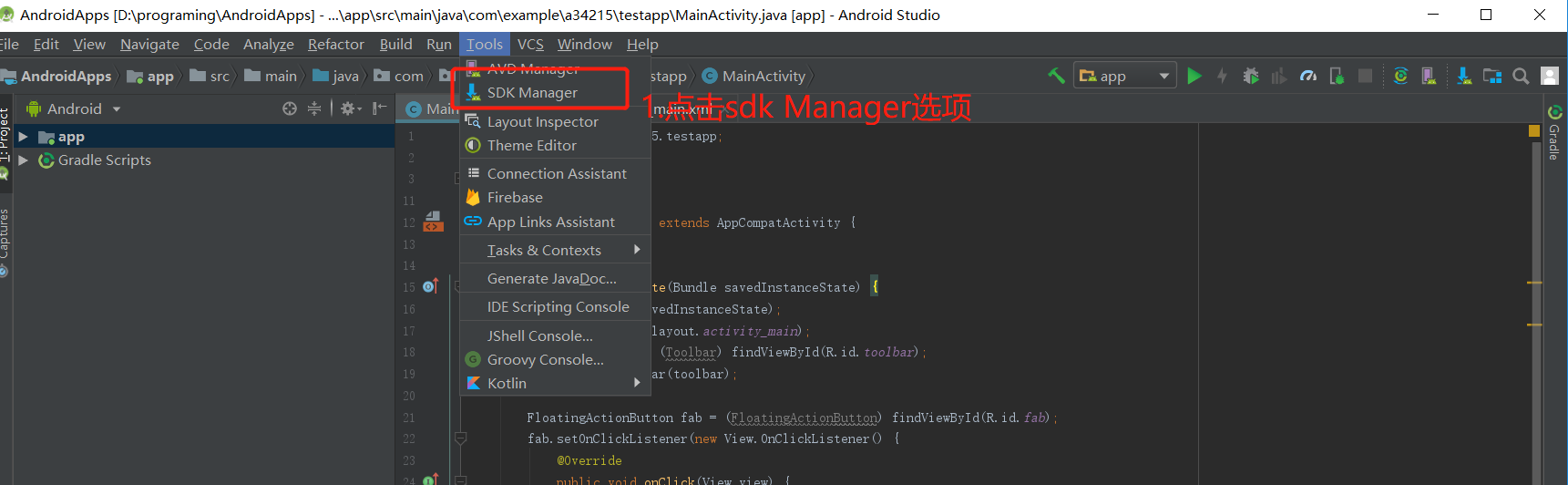1568x485 pixels.
Task: Click Hide Project panel icon
Action: (x=380, y=108)
